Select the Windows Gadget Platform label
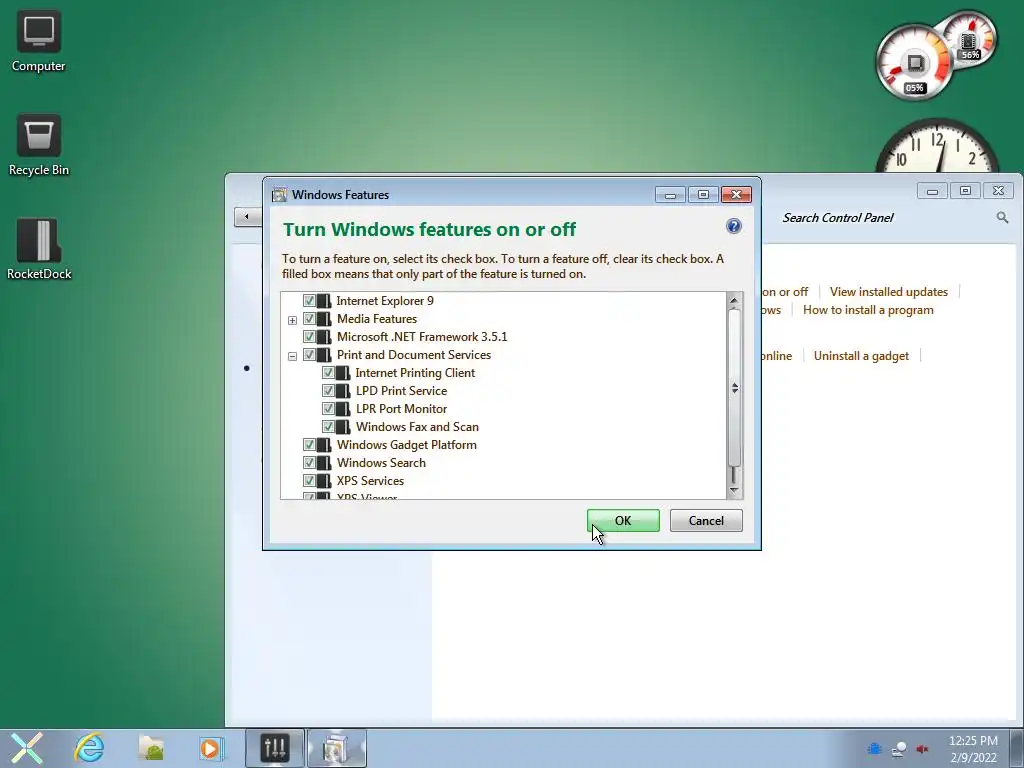1024x768 pixels. (407, 445)
